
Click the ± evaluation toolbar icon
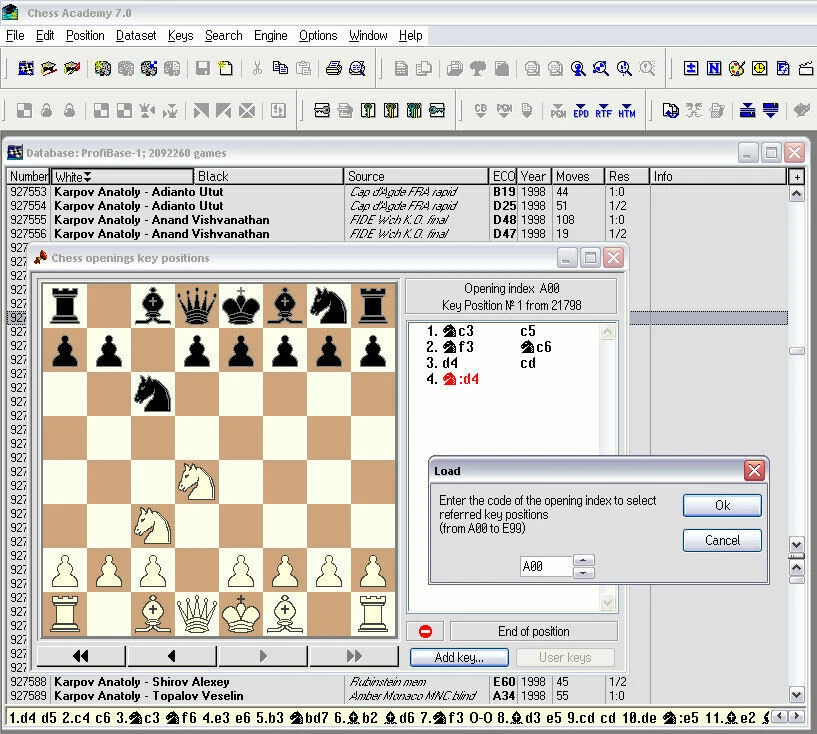coord(691,69)
